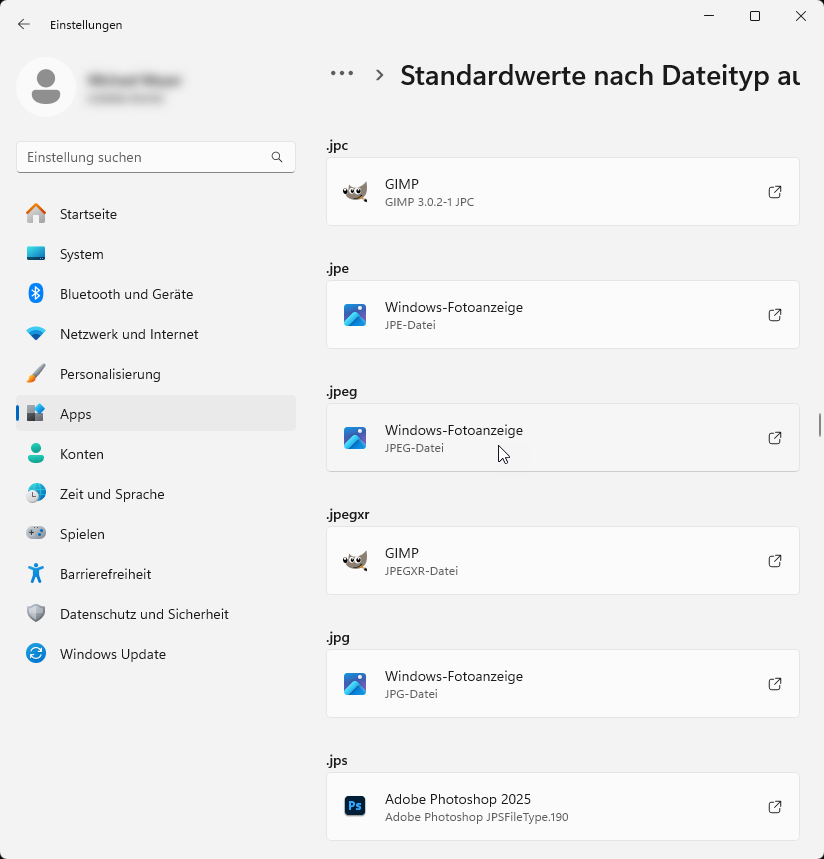Open the Spielen settings category
The width and height of the screenshot is (824, 859).
click(x=156, y=534)
